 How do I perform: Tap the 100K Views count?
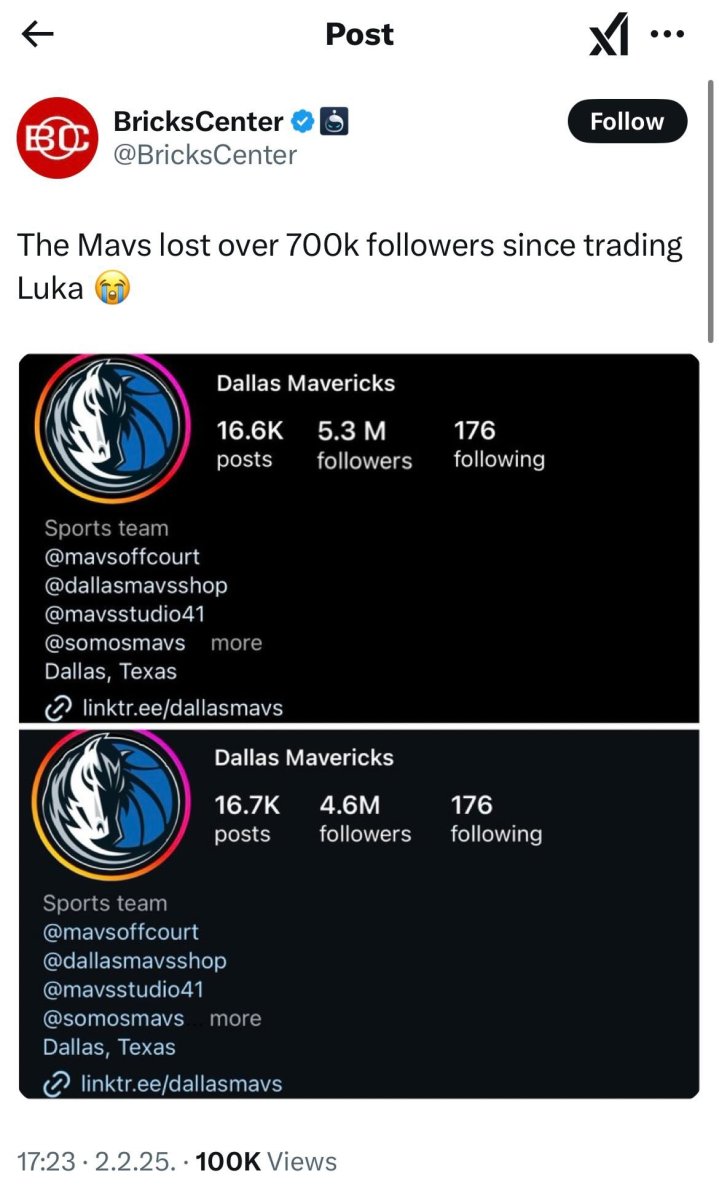(x=266, y=1161)
